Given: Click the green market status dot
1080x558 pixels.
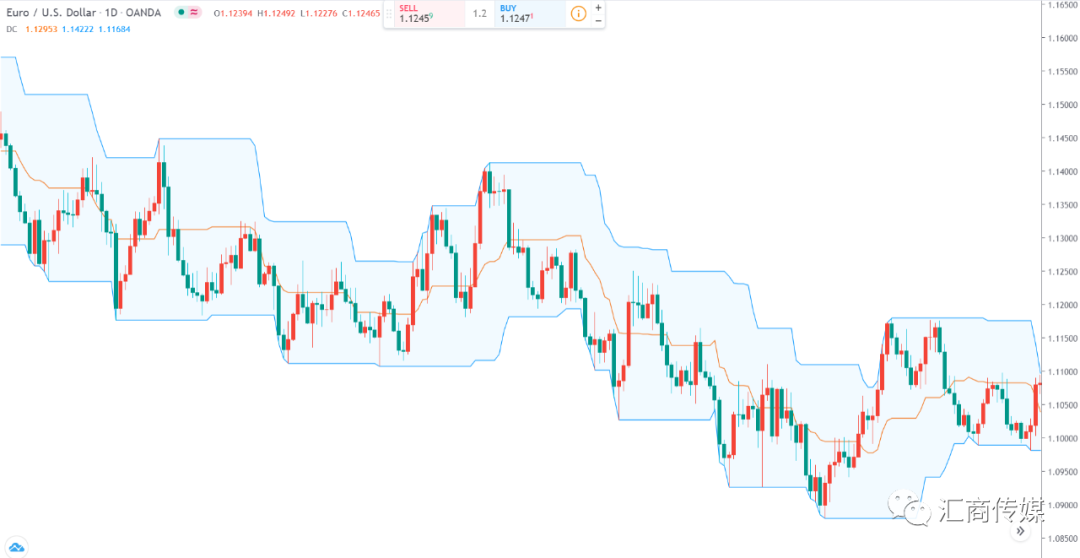Looking at the screenshot, I should click(x=180, y=12).
